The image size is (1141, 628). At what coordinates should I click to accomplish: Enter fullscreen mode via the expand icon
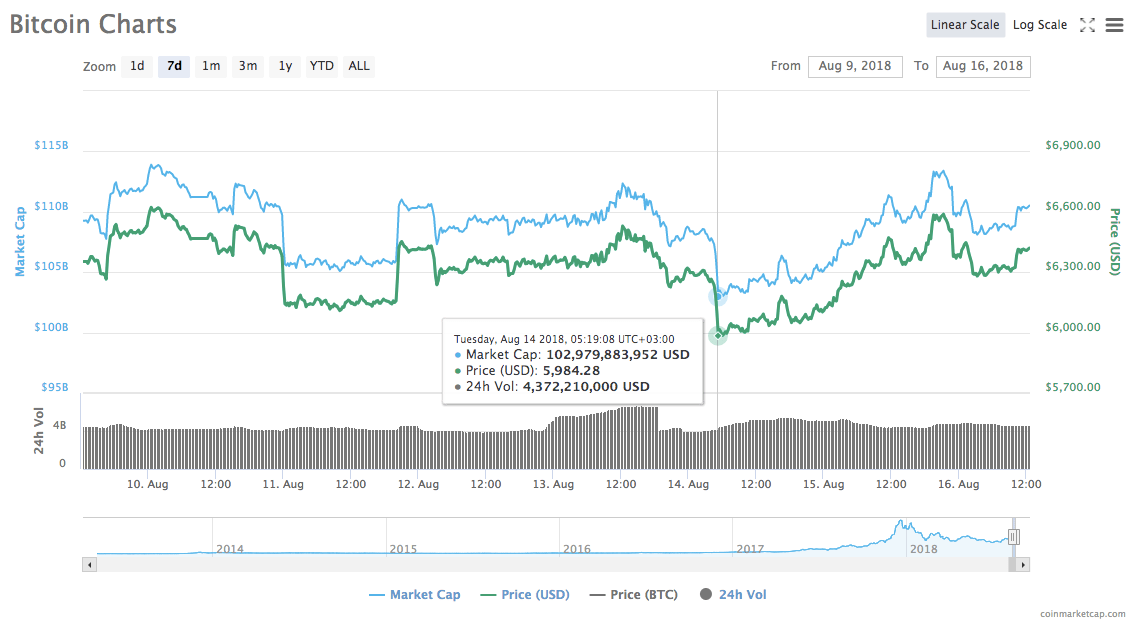pos(1088,25)
